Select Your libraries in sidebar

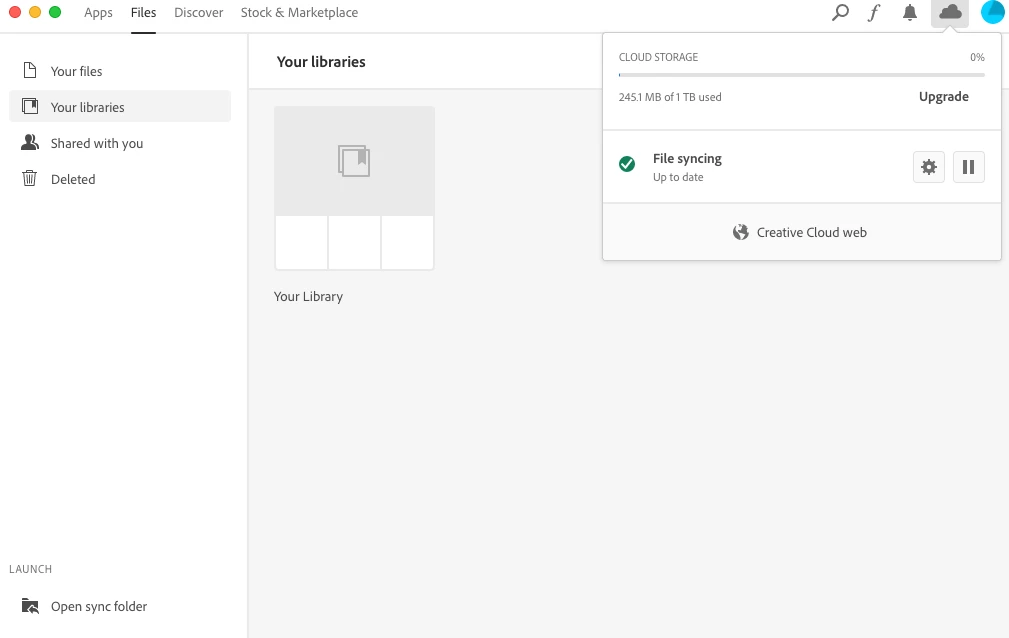[120, 106]
